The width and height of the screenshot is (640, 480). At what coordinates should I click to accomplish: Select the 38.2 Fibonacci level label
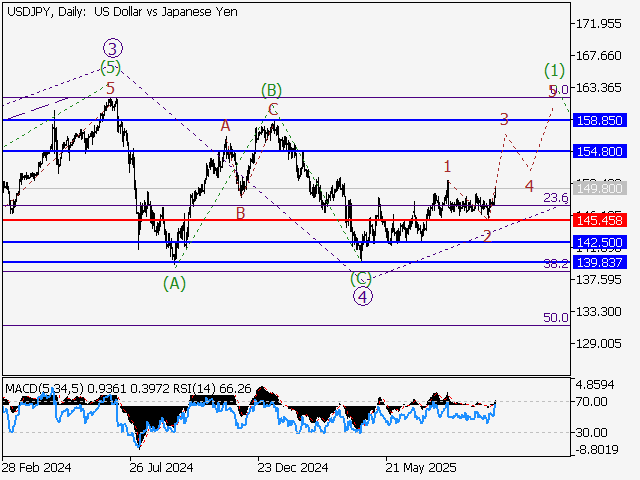point(555,264)
